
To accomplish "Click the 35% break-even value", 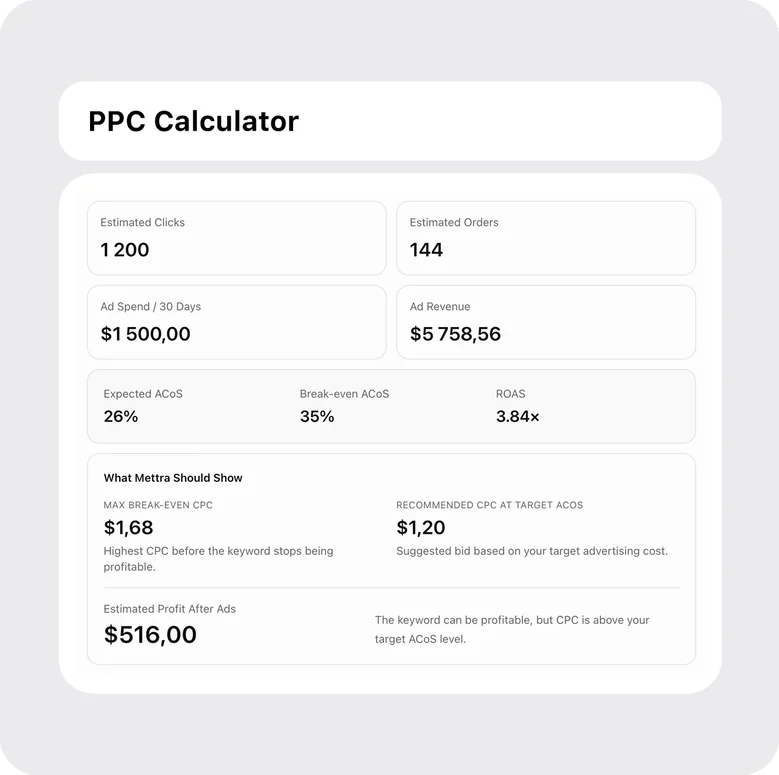I will [317, 416].
